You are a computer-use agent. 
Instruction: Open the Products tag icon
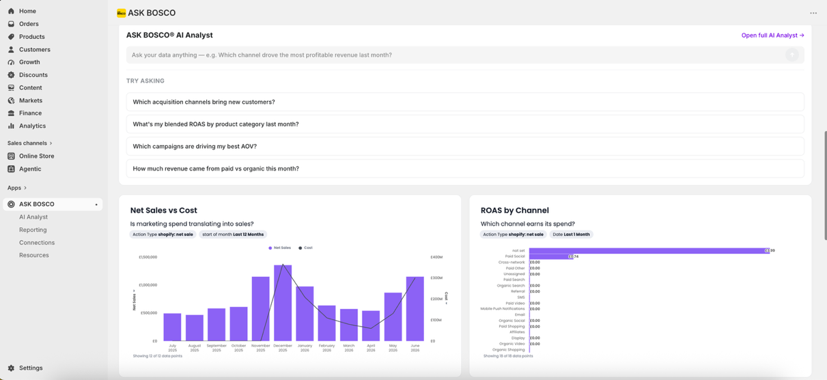11,36
